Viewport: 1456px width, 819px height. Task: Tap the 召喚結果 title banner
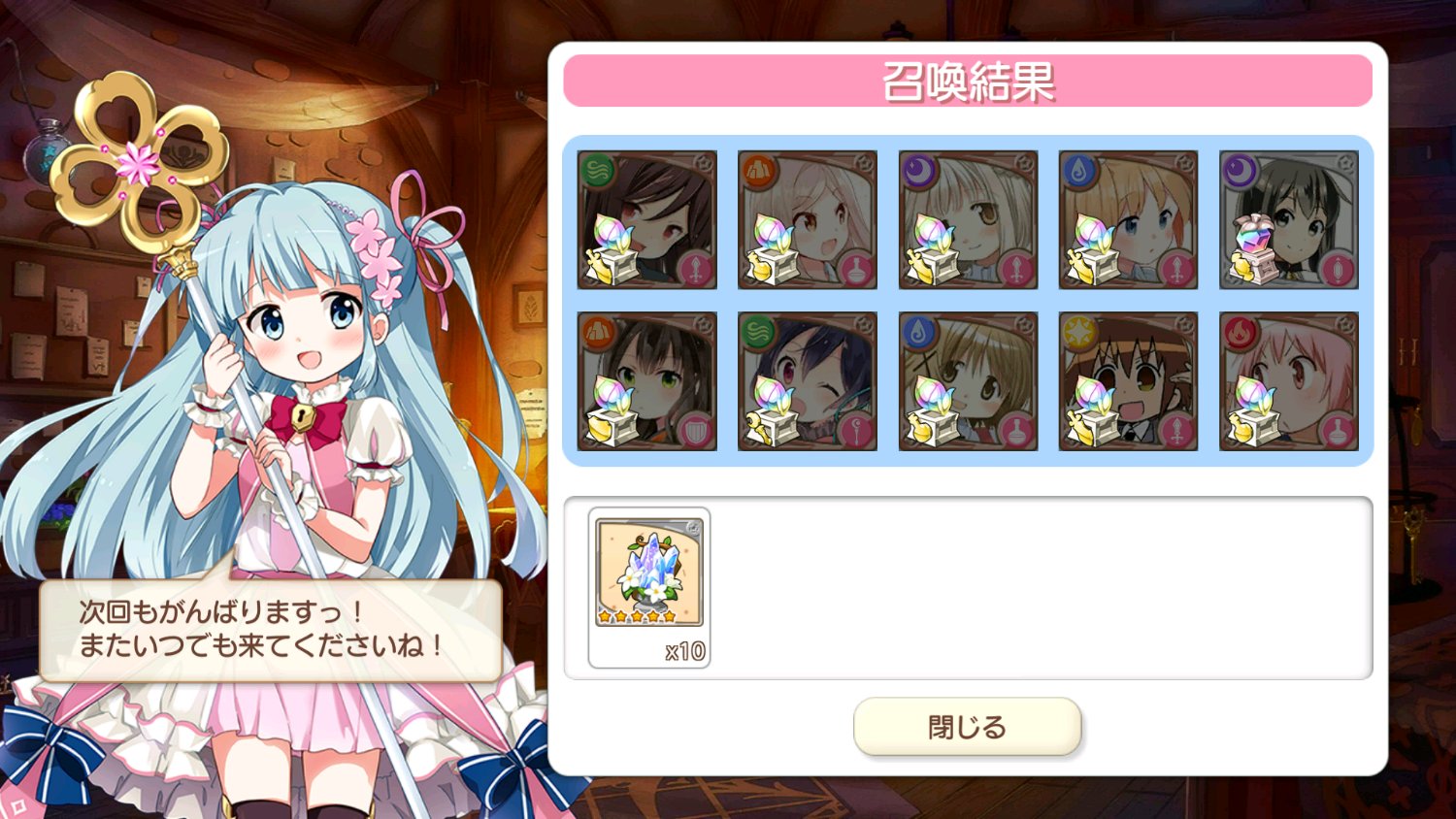(968, 81)
